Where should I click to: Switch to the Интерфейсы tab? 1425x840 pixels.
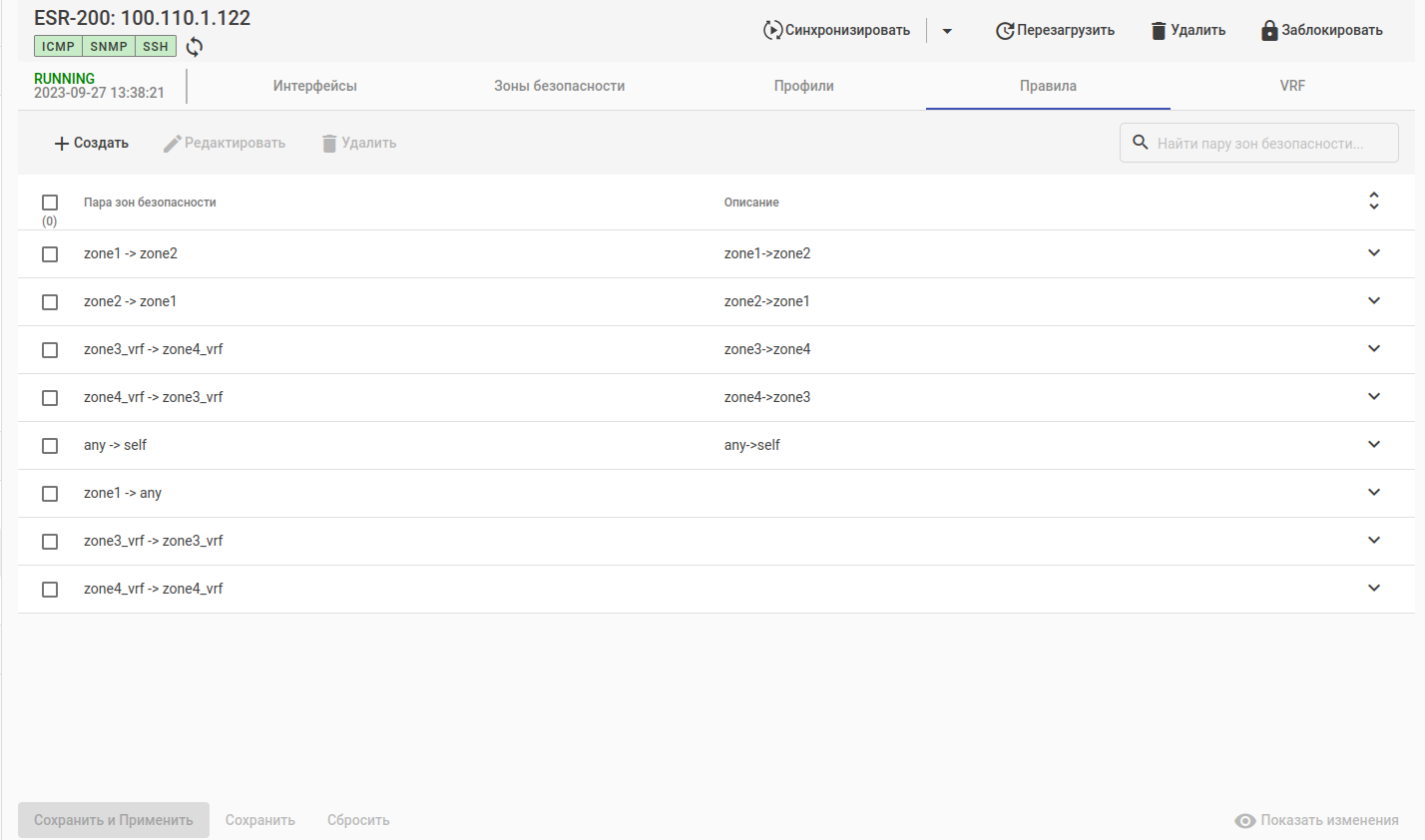point(315,86)
